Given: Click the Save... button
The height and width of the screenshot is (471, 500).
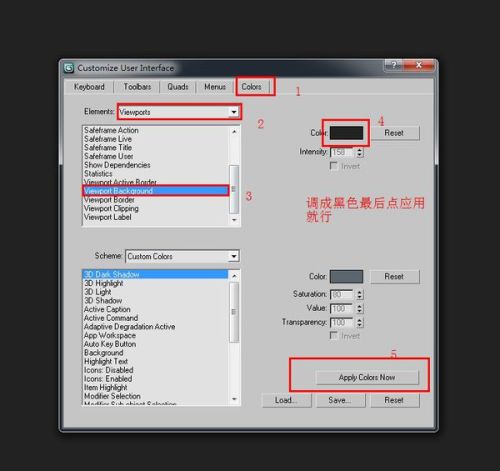Looking at the screenshot, I should click(x=341, y=400).
